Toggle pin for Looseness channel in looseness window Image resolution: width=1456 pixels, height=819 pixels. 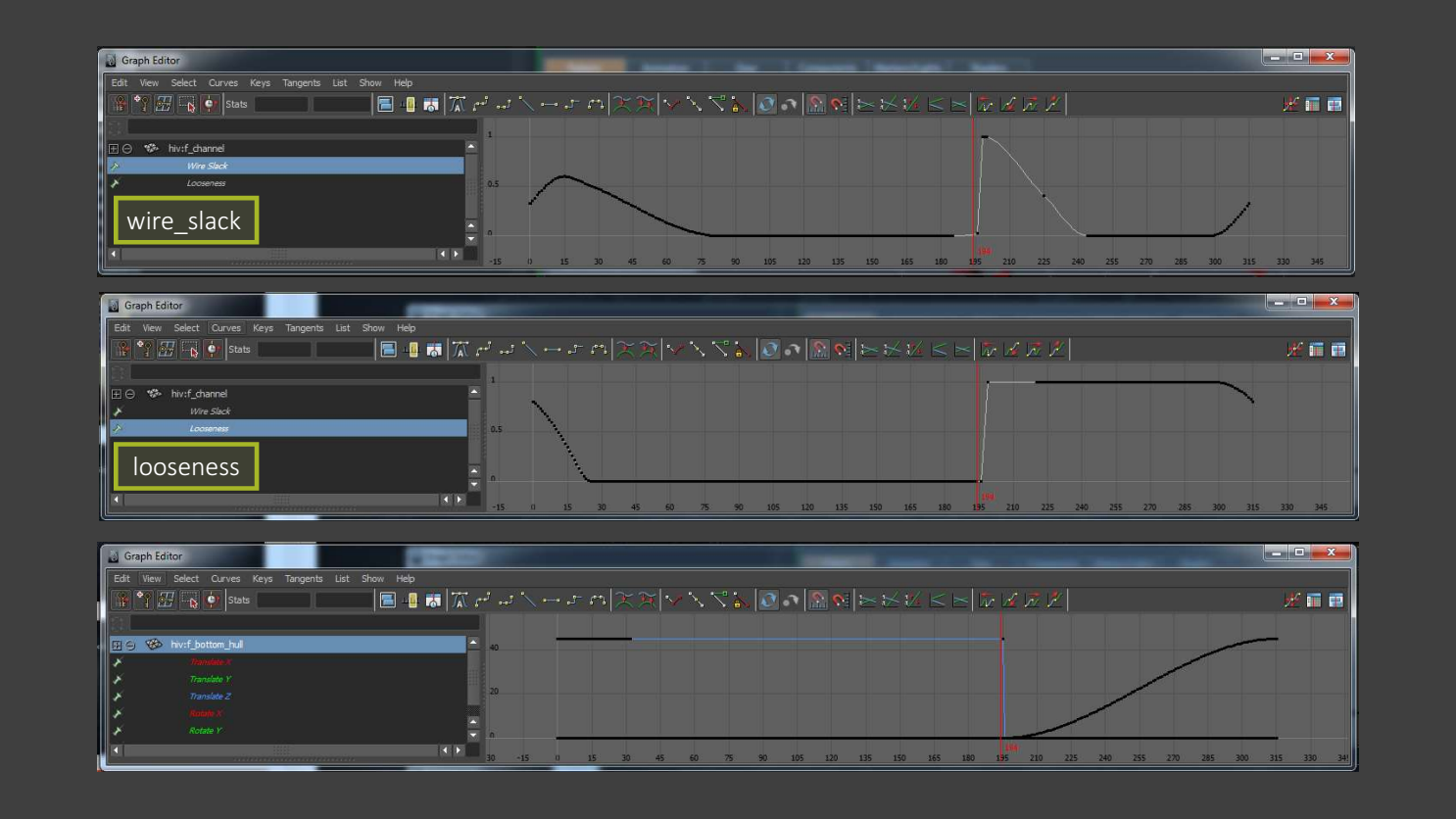119,428
